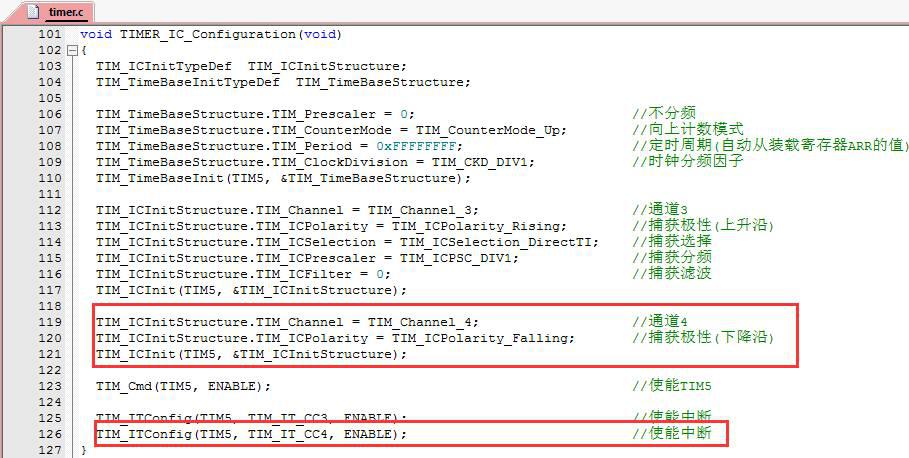Click the comment //使能中断 on line 126
The width and height of the screenshot is (909, 458).
[671, 433]
